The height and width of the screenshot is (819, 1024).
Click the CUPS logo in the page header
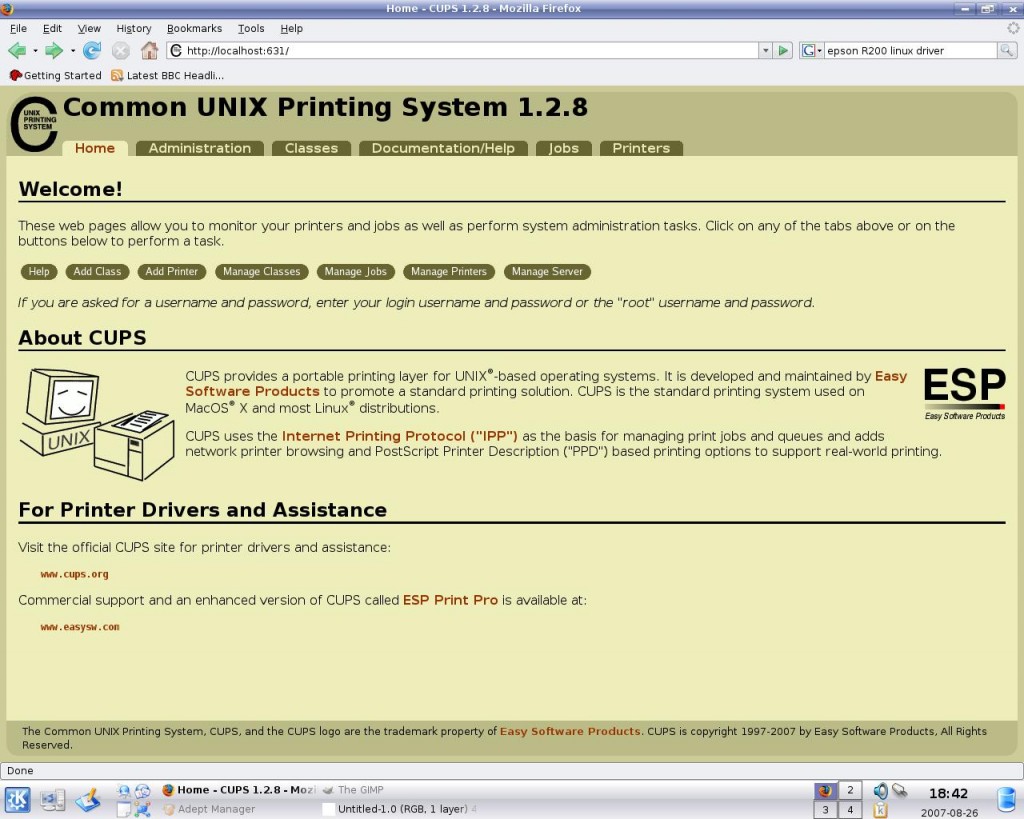point(34,124)
